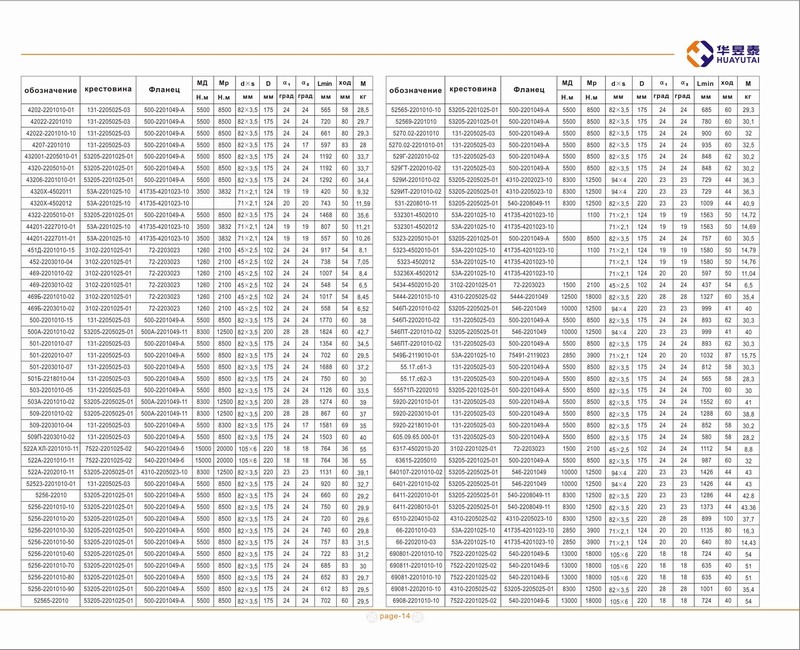This screenshot has height=650, width=800.
Task: Select designation 500A-2201010-02
Action: tap(51, 332)
